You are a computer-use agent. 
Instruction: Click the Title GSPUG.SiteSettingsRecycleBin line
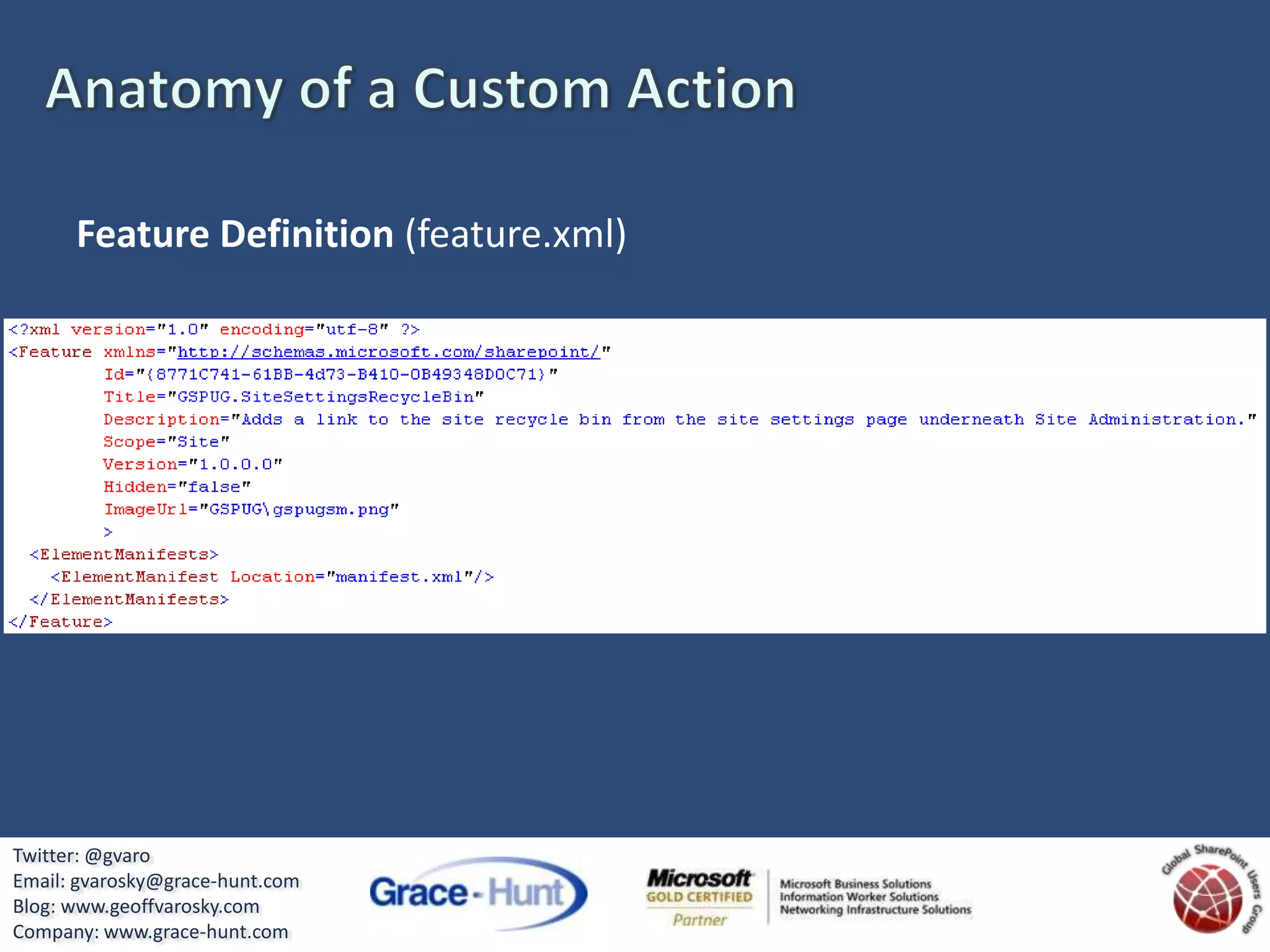pos(293,397)
